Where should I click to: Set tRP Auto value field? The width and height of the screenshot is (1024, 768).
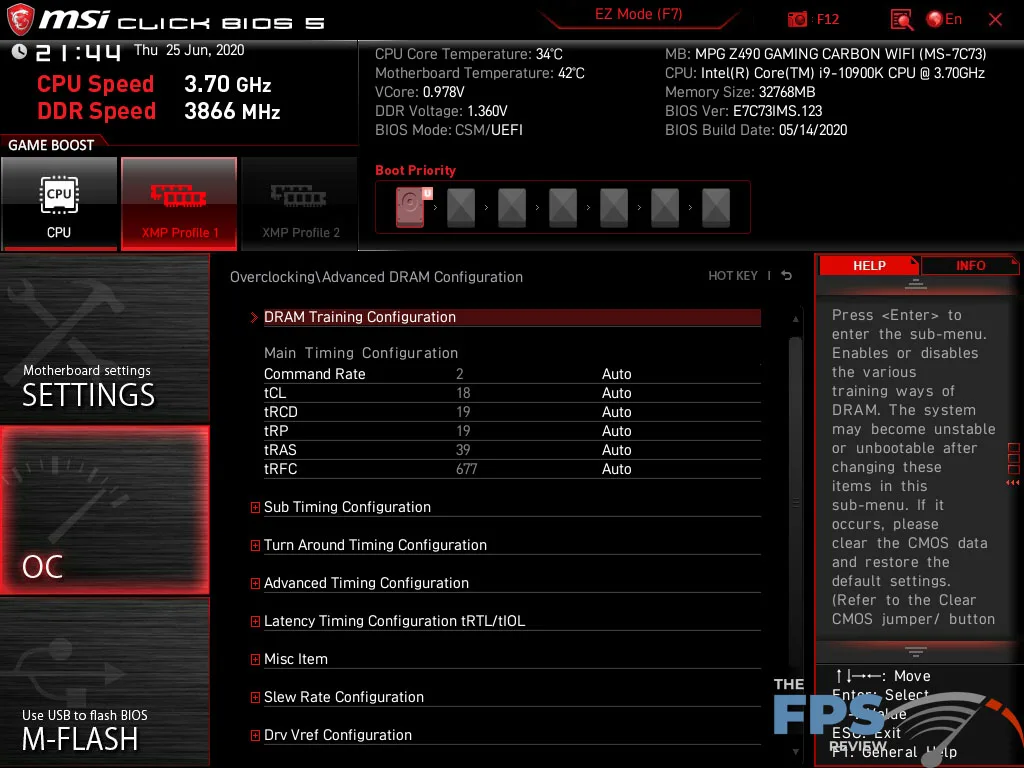(x=616, y=431)
